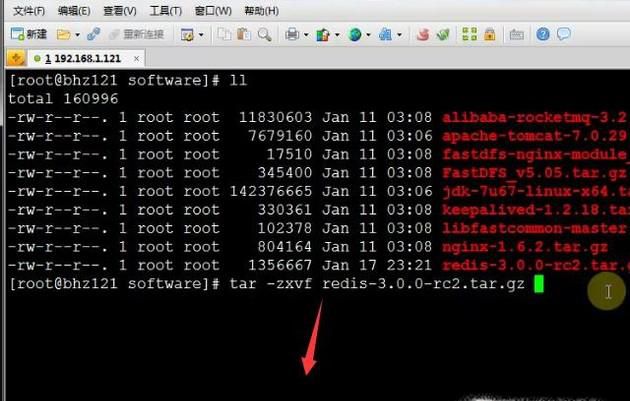
Task: Click the 'Jan 17 23:21' timestamp
Action: point(377,265)
